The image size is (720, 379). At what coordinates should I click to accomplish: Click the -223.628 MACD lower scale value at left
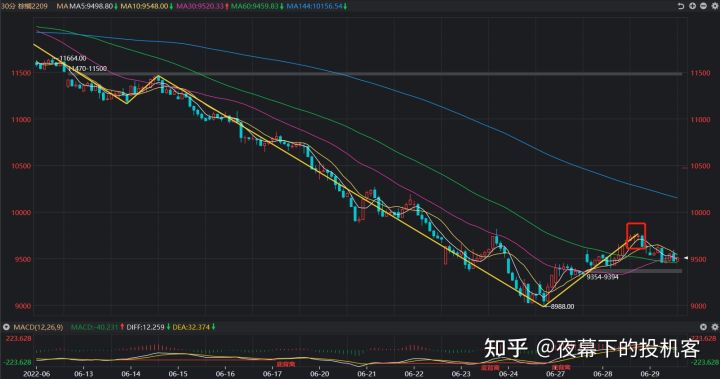point(17,362)
